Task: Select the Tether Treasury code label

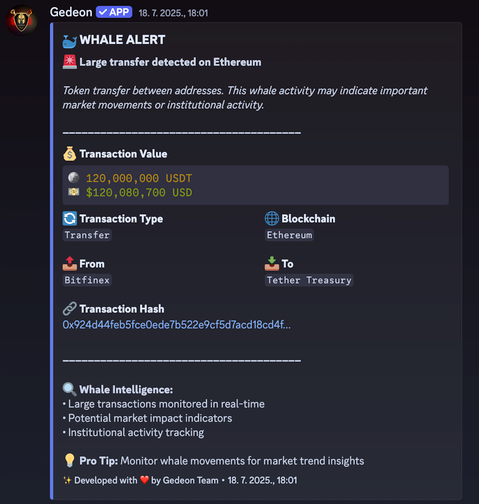Action: [309, 280]
